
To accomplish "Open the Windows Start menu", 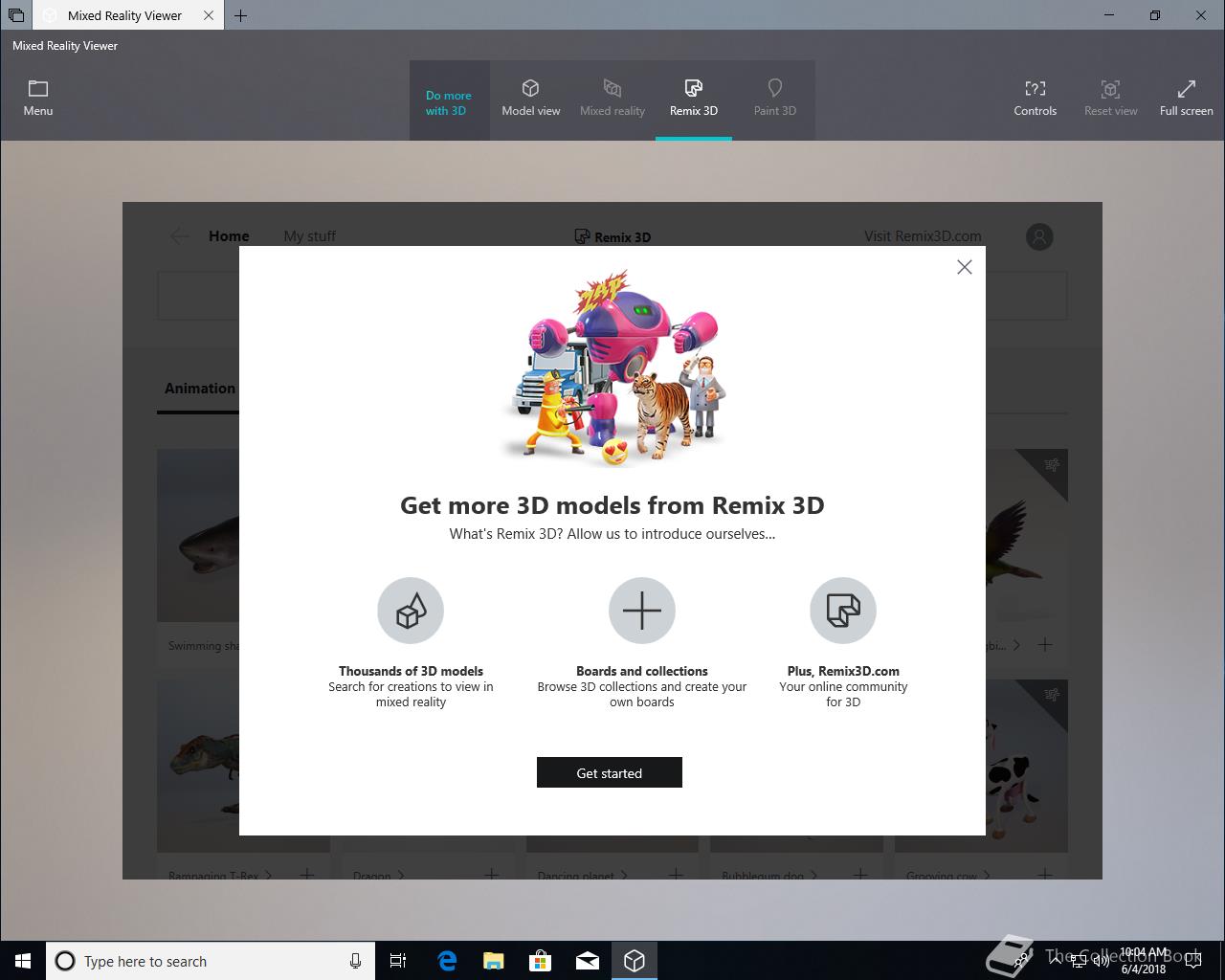I will coord(23,961).
